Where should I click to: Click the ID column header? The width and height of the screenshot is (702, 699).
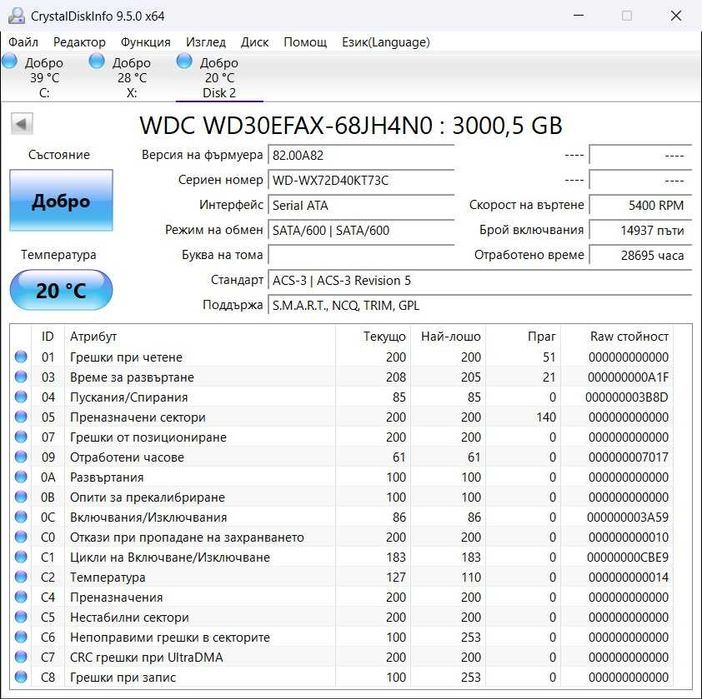click(47, 336)
